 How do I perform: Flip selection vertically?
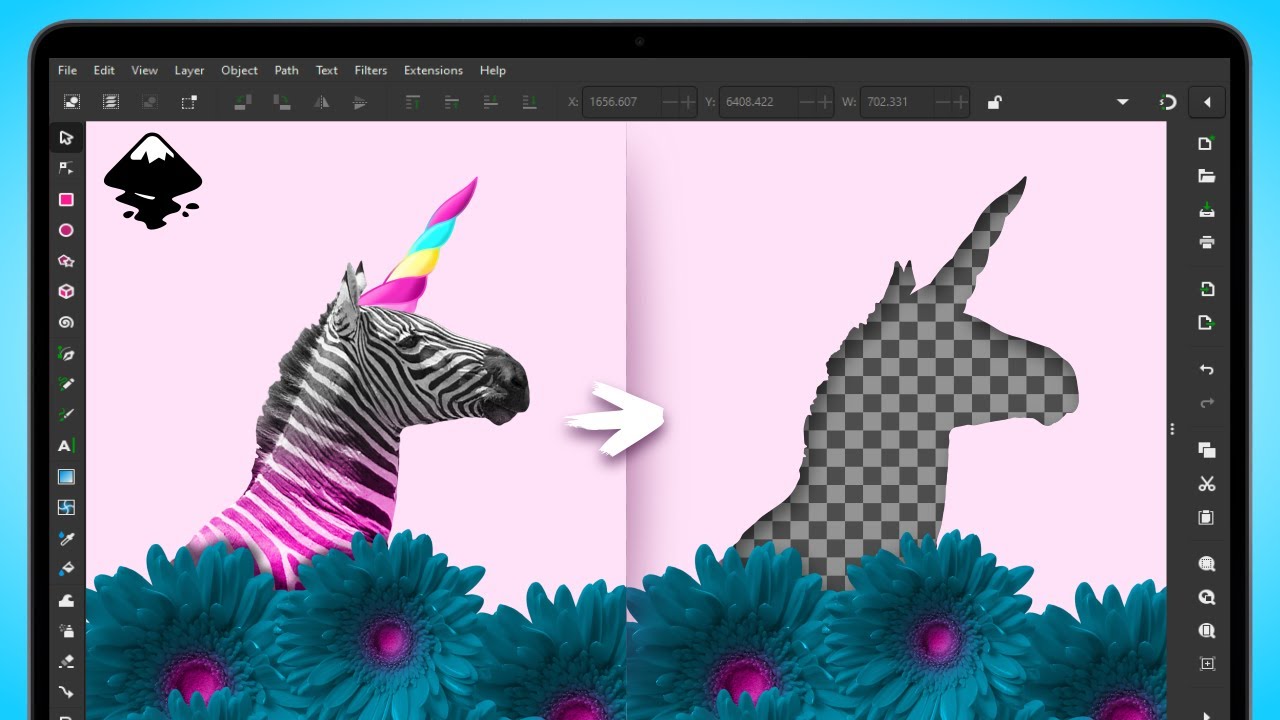pyautogui.click(x=361, y=102)
